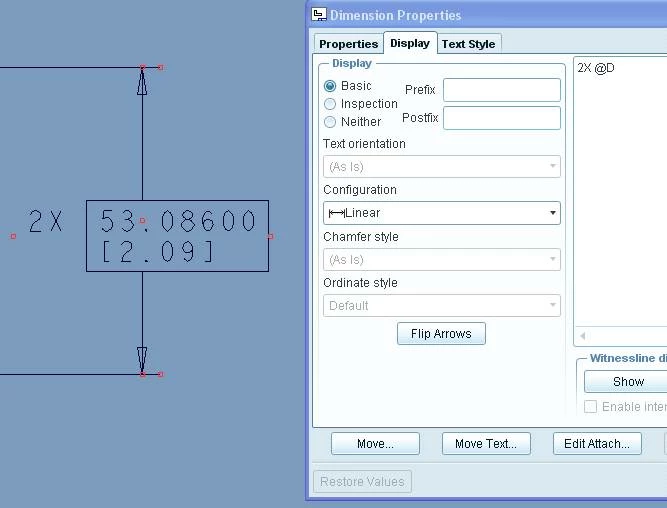This screenshot has height=508, width=667.
Task: Click the text area's left scroll arrow
Action: 582,336
